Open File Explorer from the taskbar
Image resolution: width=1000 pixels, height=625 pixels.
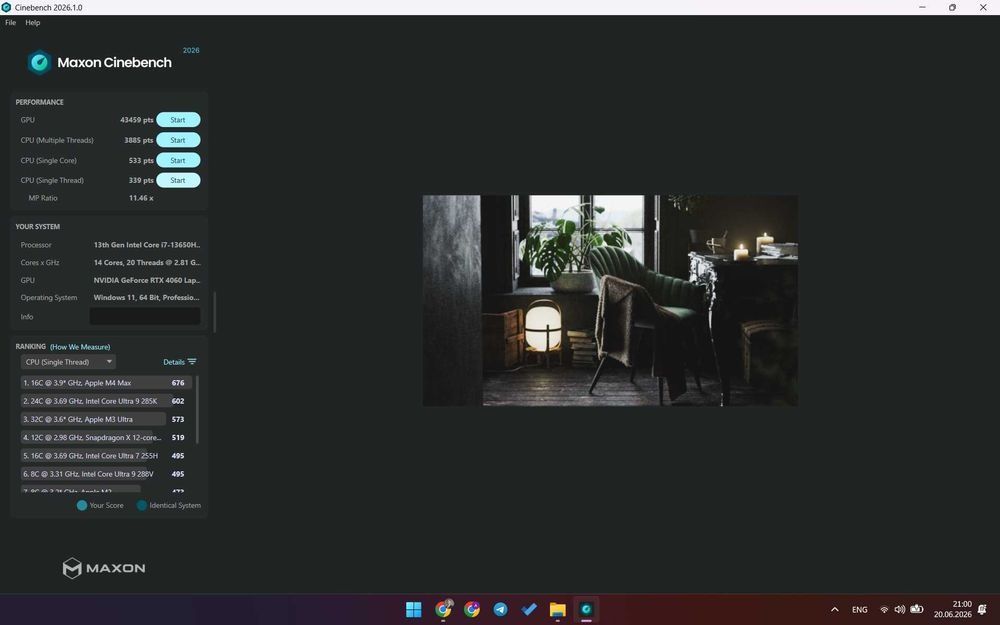pyautogui.click(x=557, y=610)
